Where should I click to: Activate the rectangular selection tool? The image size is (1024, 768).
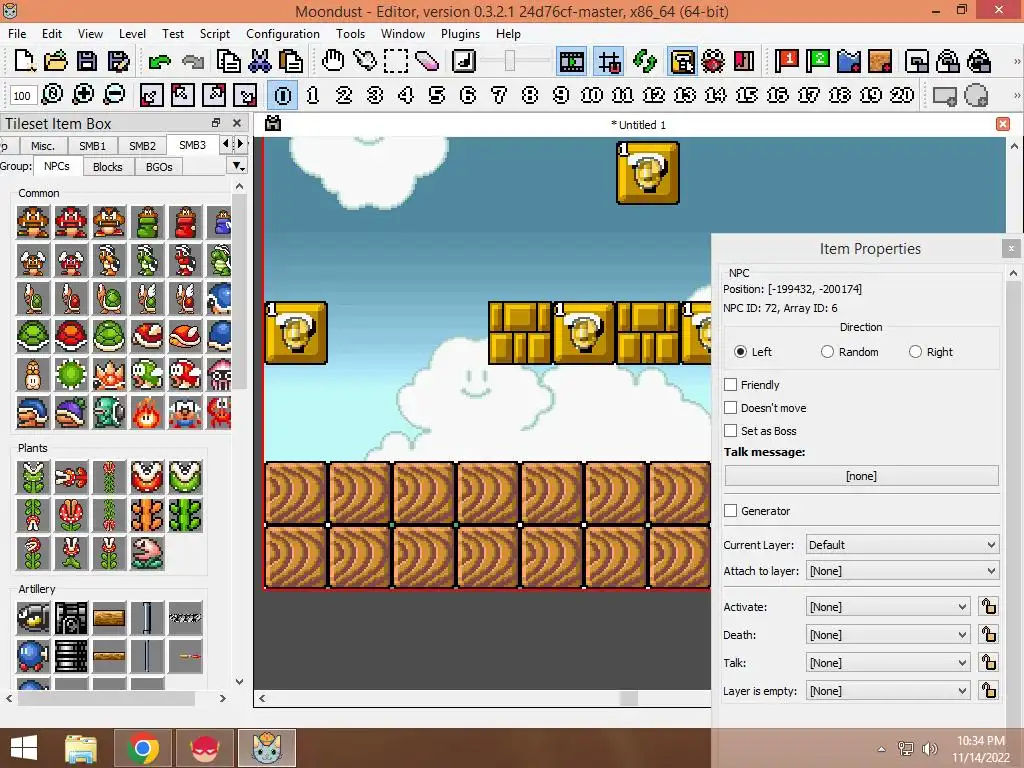point(396,61)
